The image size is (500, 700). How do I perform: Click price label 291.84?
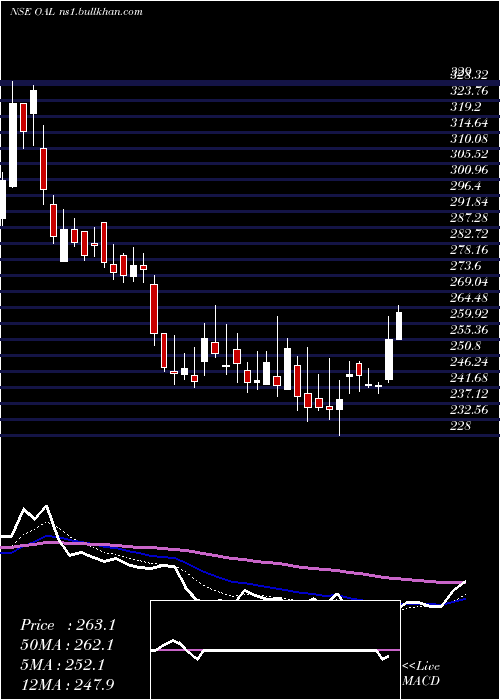[469, 202]
